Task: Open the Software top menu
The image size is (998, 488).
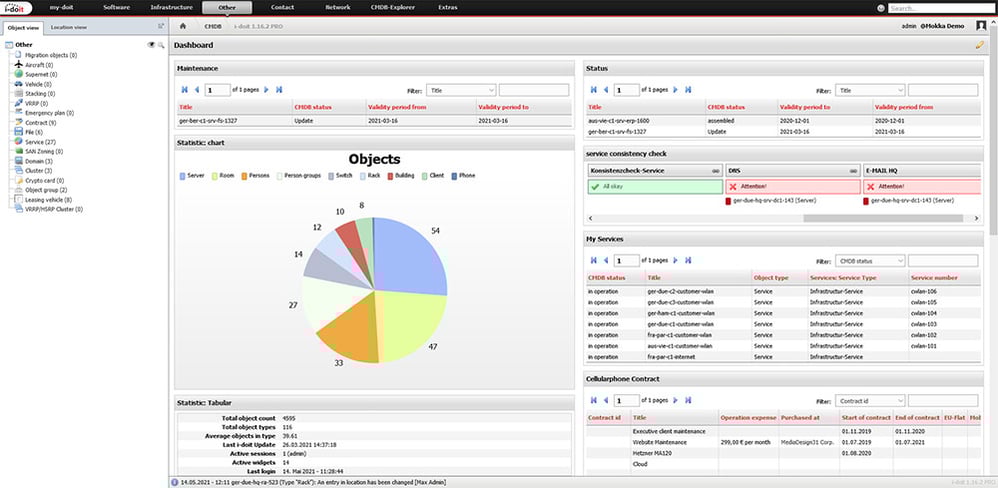Action: (116, 8)
